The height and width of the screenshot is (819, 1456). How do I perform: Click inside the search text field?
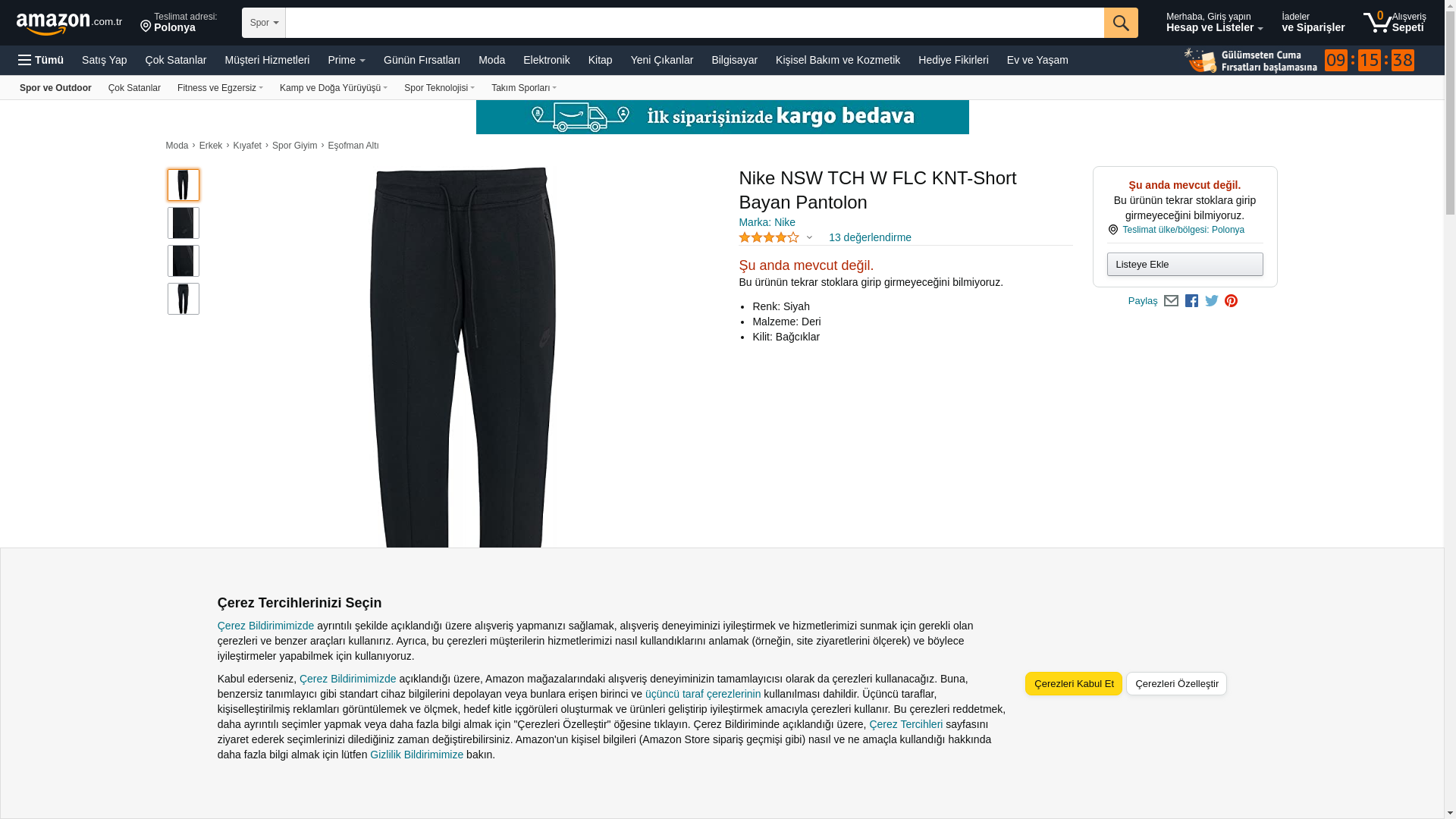pos(695,23)
